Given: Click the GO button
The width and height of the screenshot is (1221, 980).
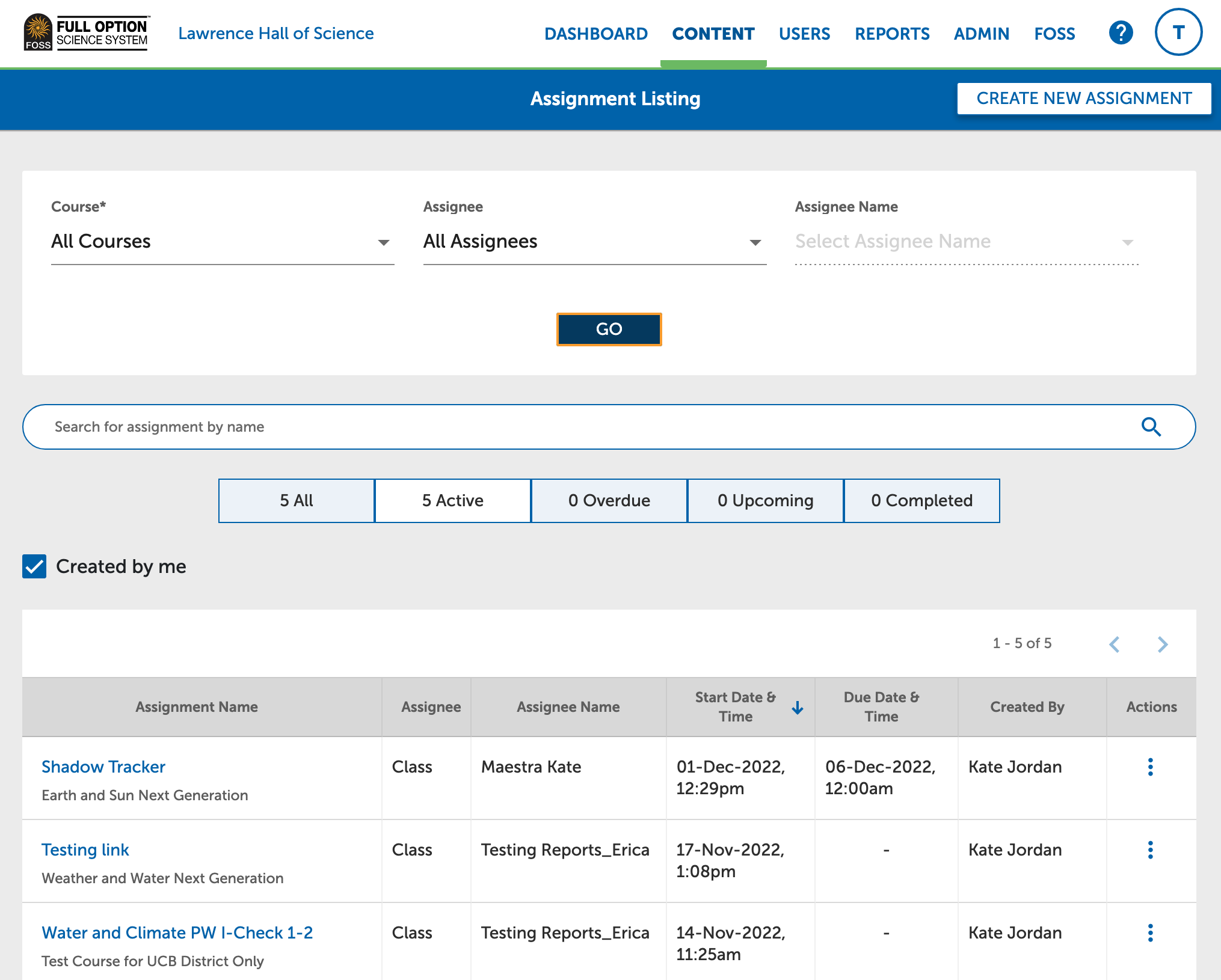Looking at the screenshot, I should tap(609, 329).
